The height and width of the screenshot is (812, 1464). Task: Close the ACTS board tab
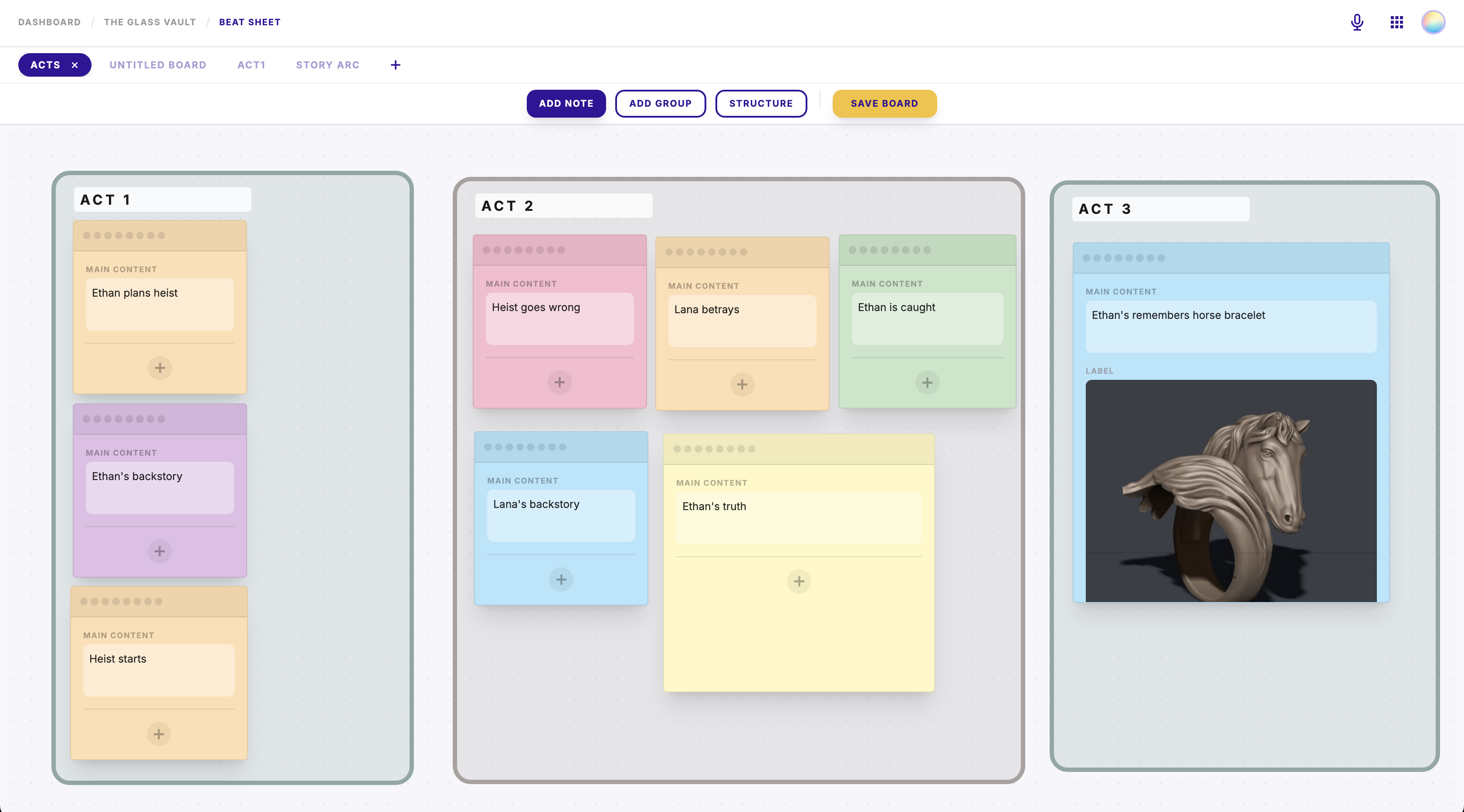[75, 65]
